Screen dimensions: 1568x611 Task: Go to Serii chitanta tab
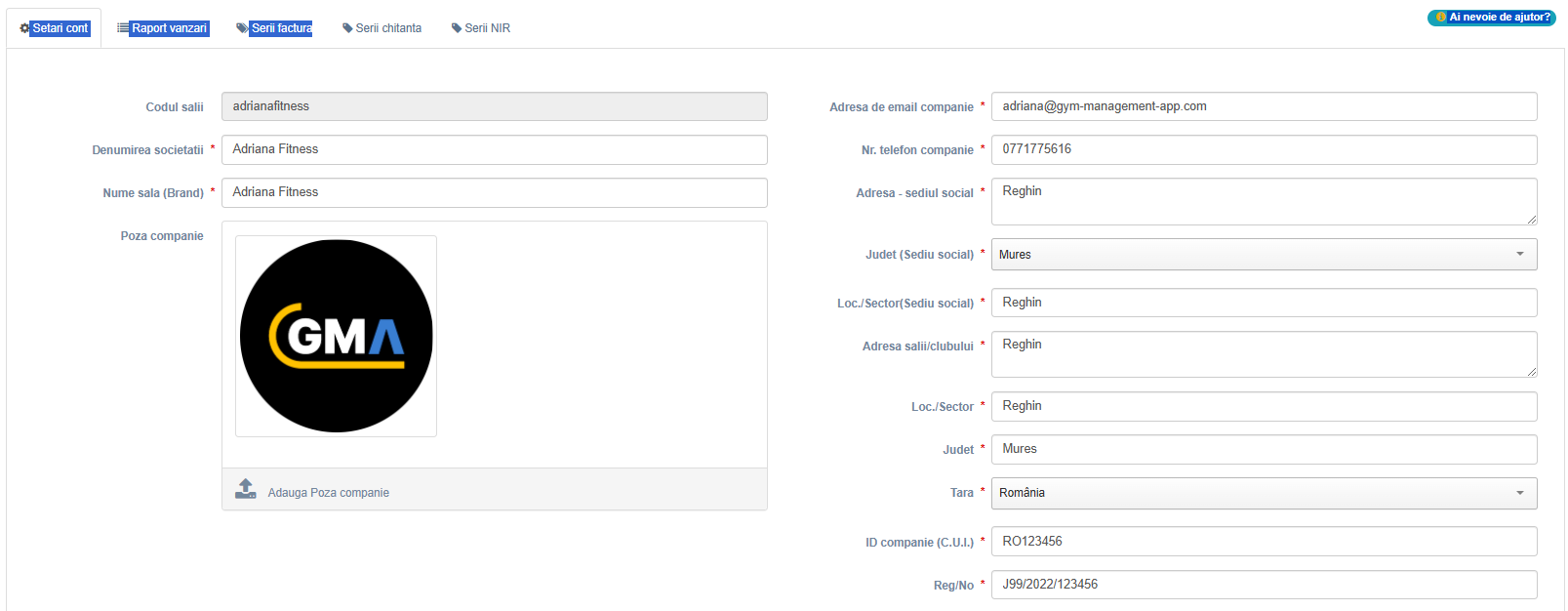382,28
